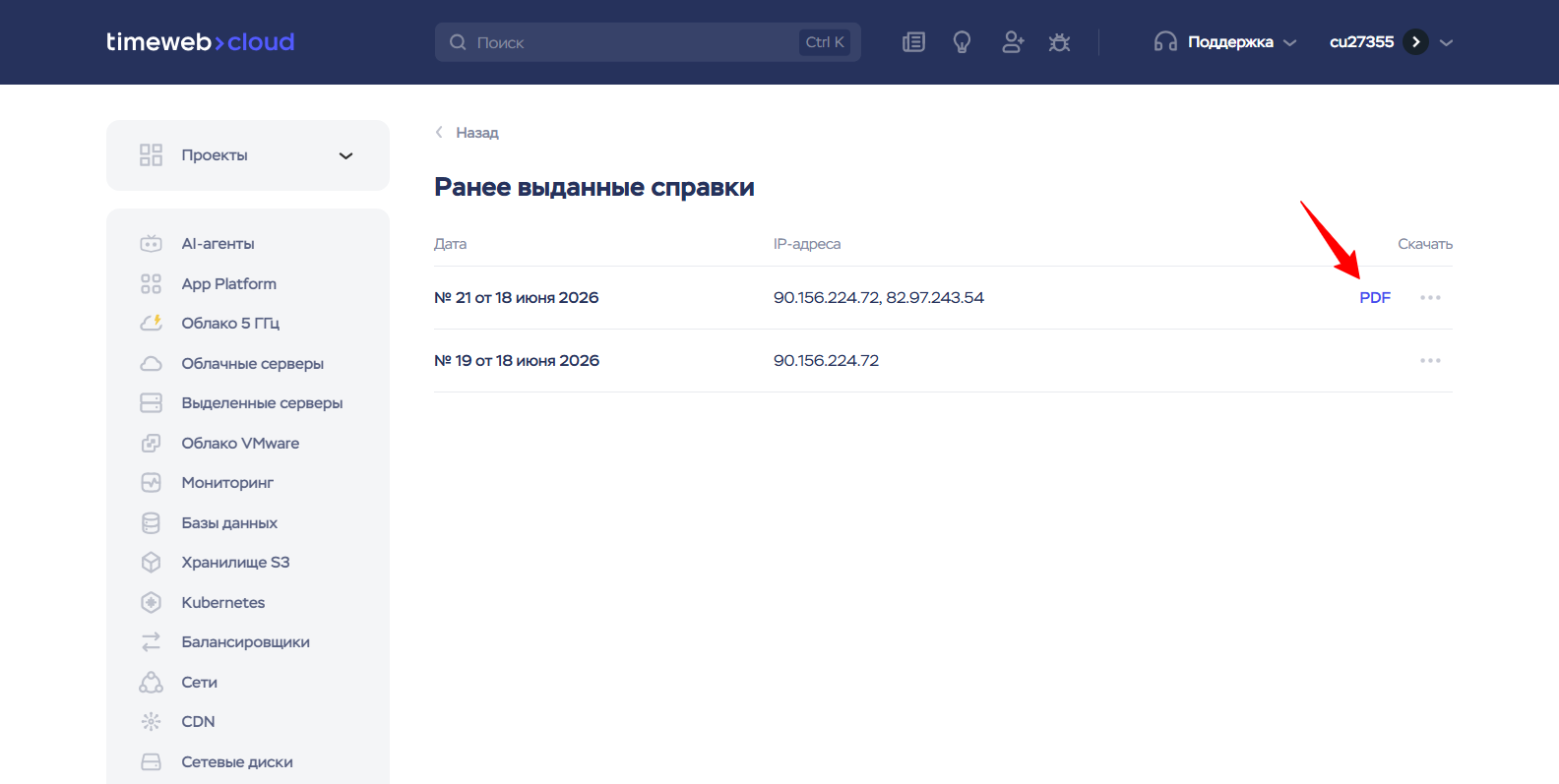This screenshot has height=784, width=1559.
Task: Click the bug report icon
Action: (1059, 42)
